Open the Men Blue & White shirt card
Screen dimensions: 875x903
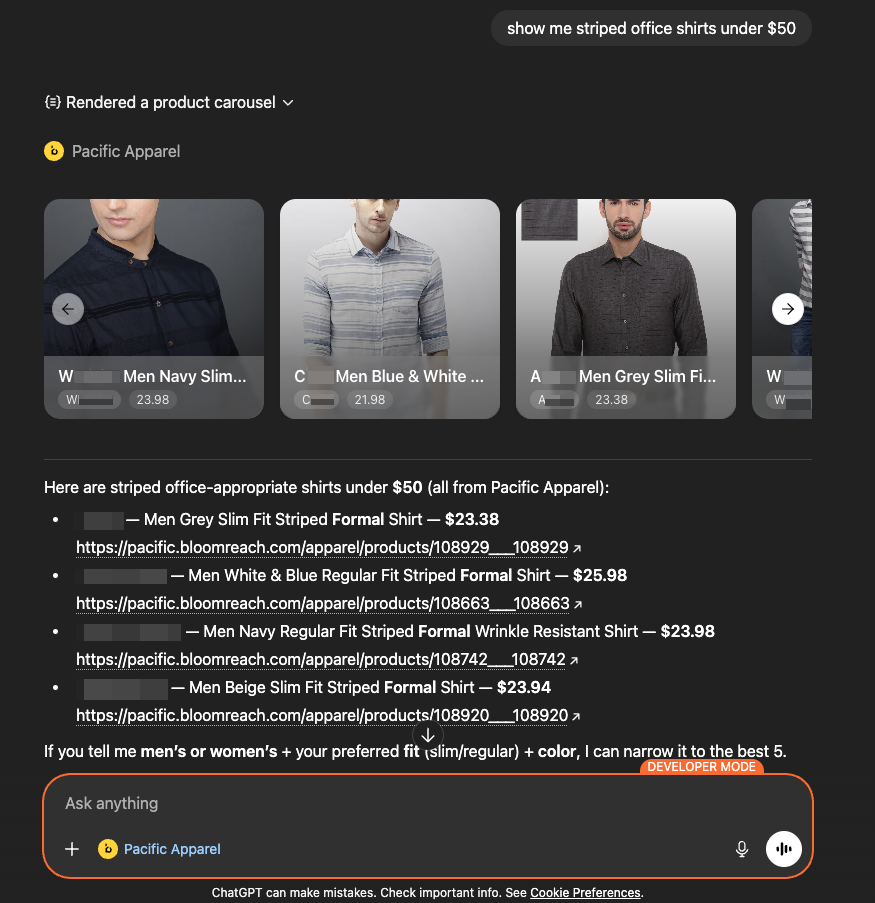tap(390, 309)
